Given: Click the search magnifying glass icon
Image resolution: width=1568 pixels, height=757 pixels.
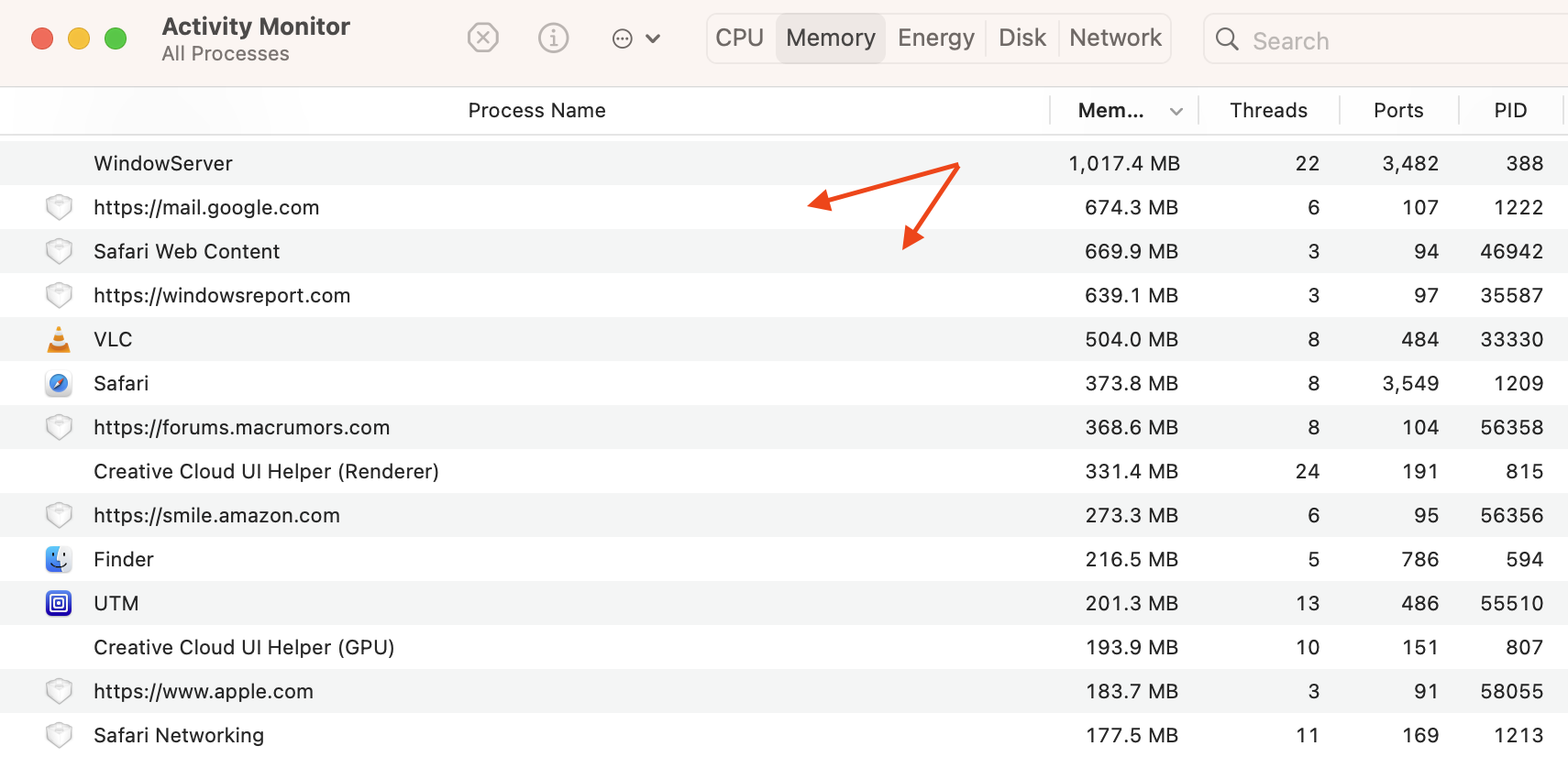Looking at the screenshot, I should pyautogui.click(x=1227, y=39).
